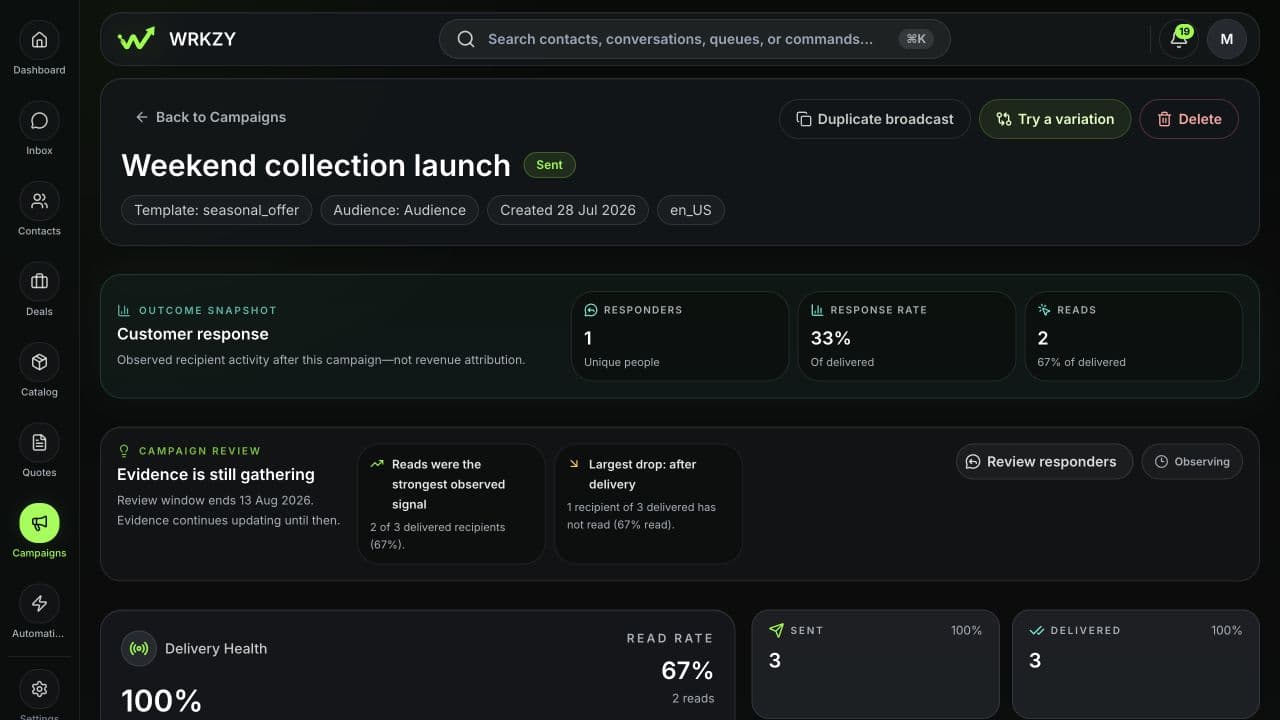Click the 2 reads text
The width and height of the screenshot is (1280, 720).
(x=693, y=698)
